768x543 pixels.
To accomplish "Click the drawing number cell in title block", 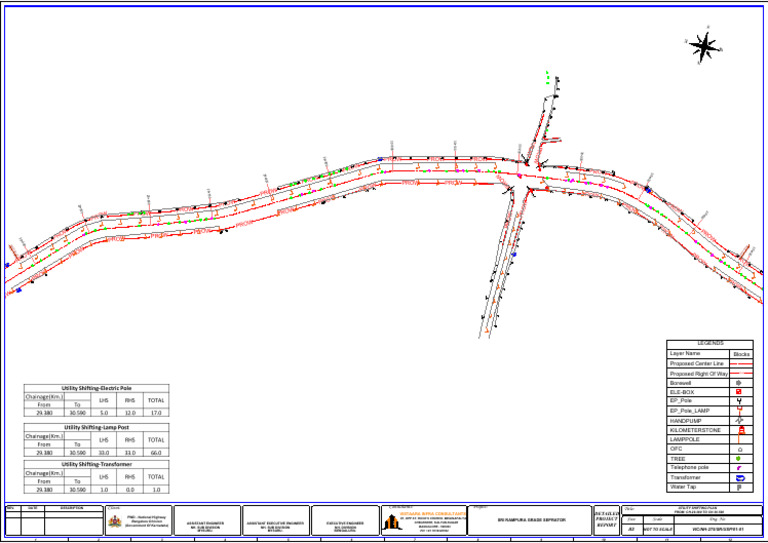I will tap(718, 530).
